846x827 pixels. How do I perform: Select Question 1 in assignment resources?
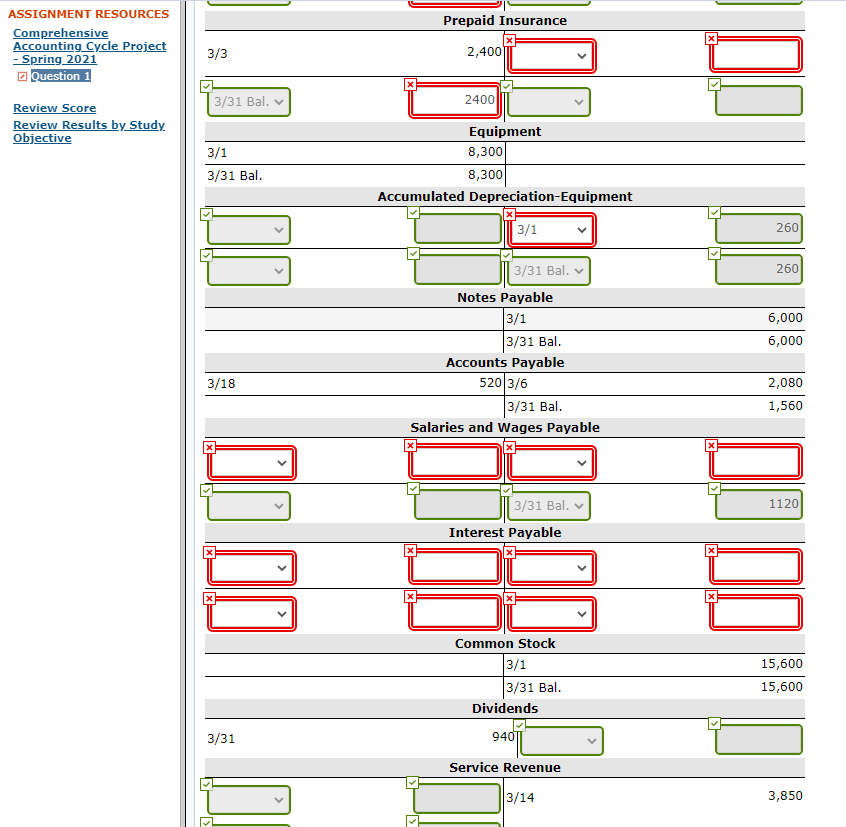pyautogui.click(x=60, y=76)
